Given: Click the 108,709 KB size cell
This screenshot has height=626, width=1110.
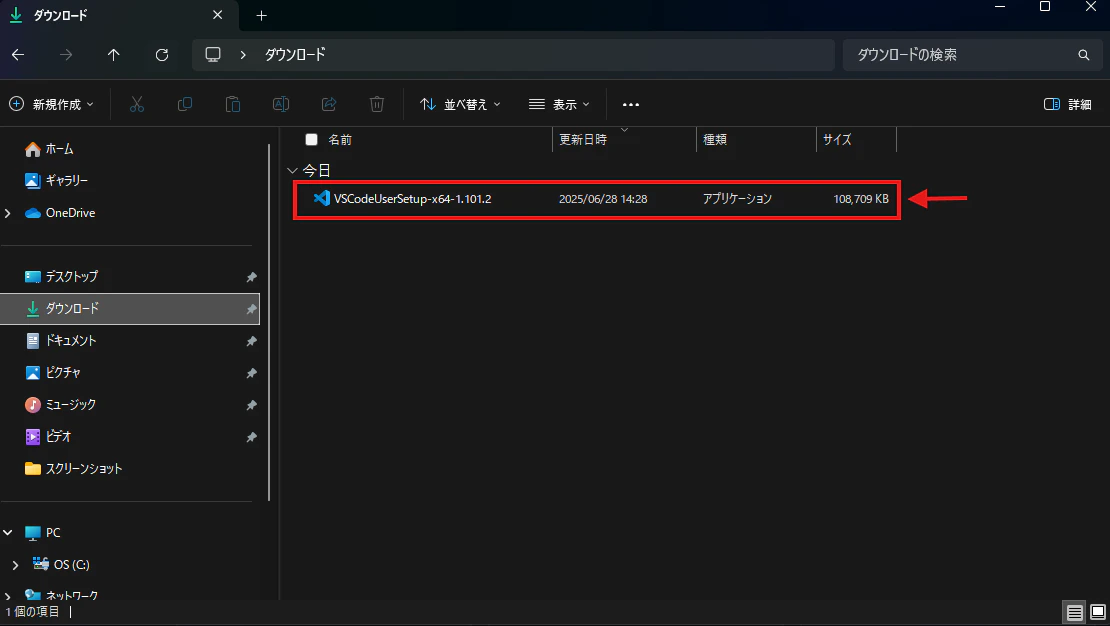Looking at the screenshot, I should click(x=861, y=199).
